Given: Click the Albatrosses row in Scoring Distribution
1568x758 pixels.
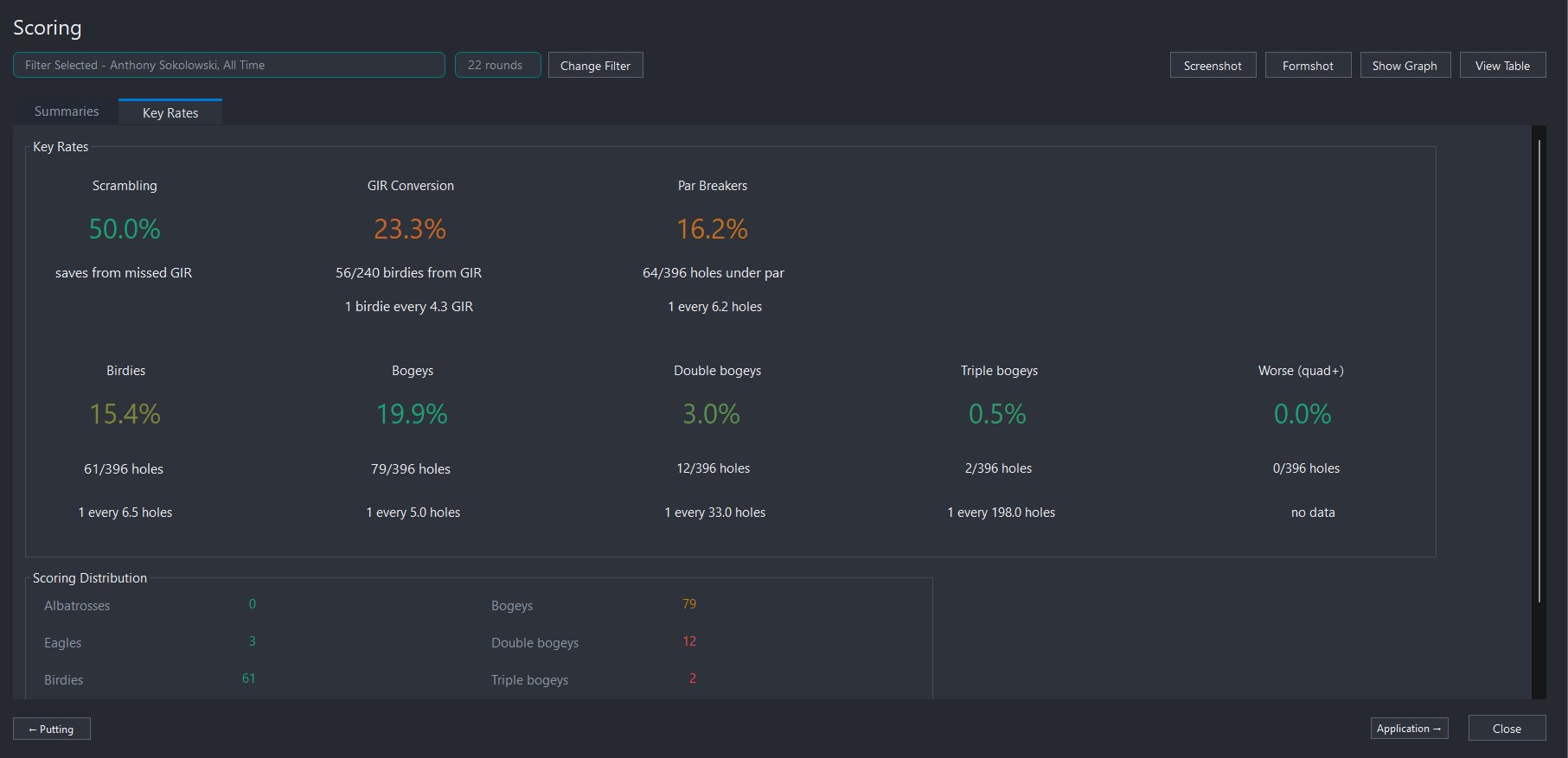Looking at the screenshot, I should 150,605.
